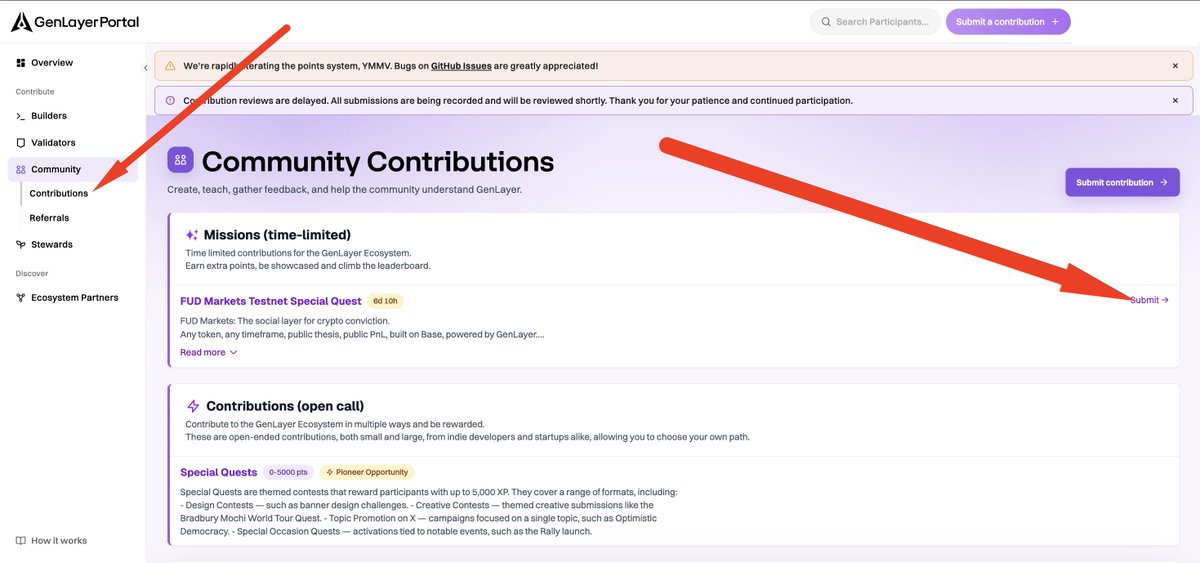Open the How it works link
This screenshot has height=563, width=1200.
pos(52,541)
